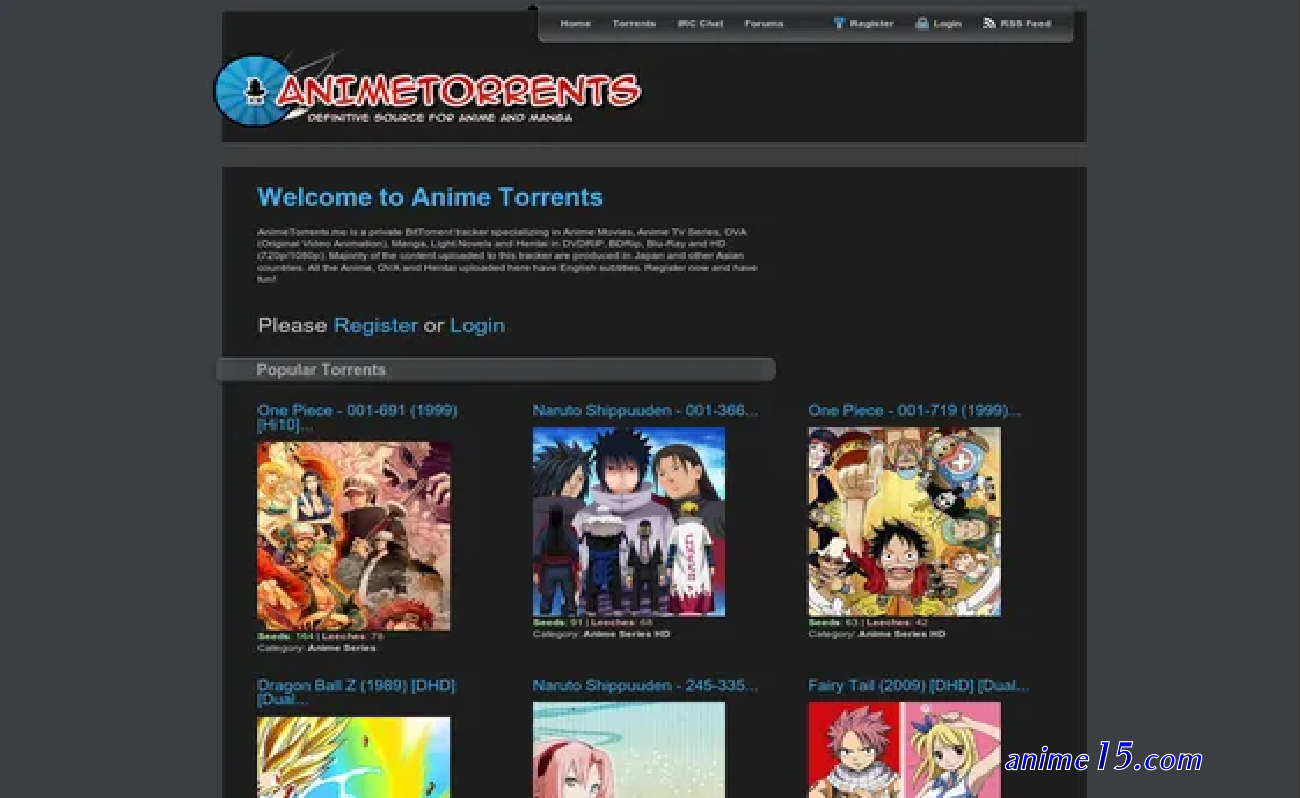
Task: Click the Welcome to Anime Torrents heading
Action: tap(430, 197)
